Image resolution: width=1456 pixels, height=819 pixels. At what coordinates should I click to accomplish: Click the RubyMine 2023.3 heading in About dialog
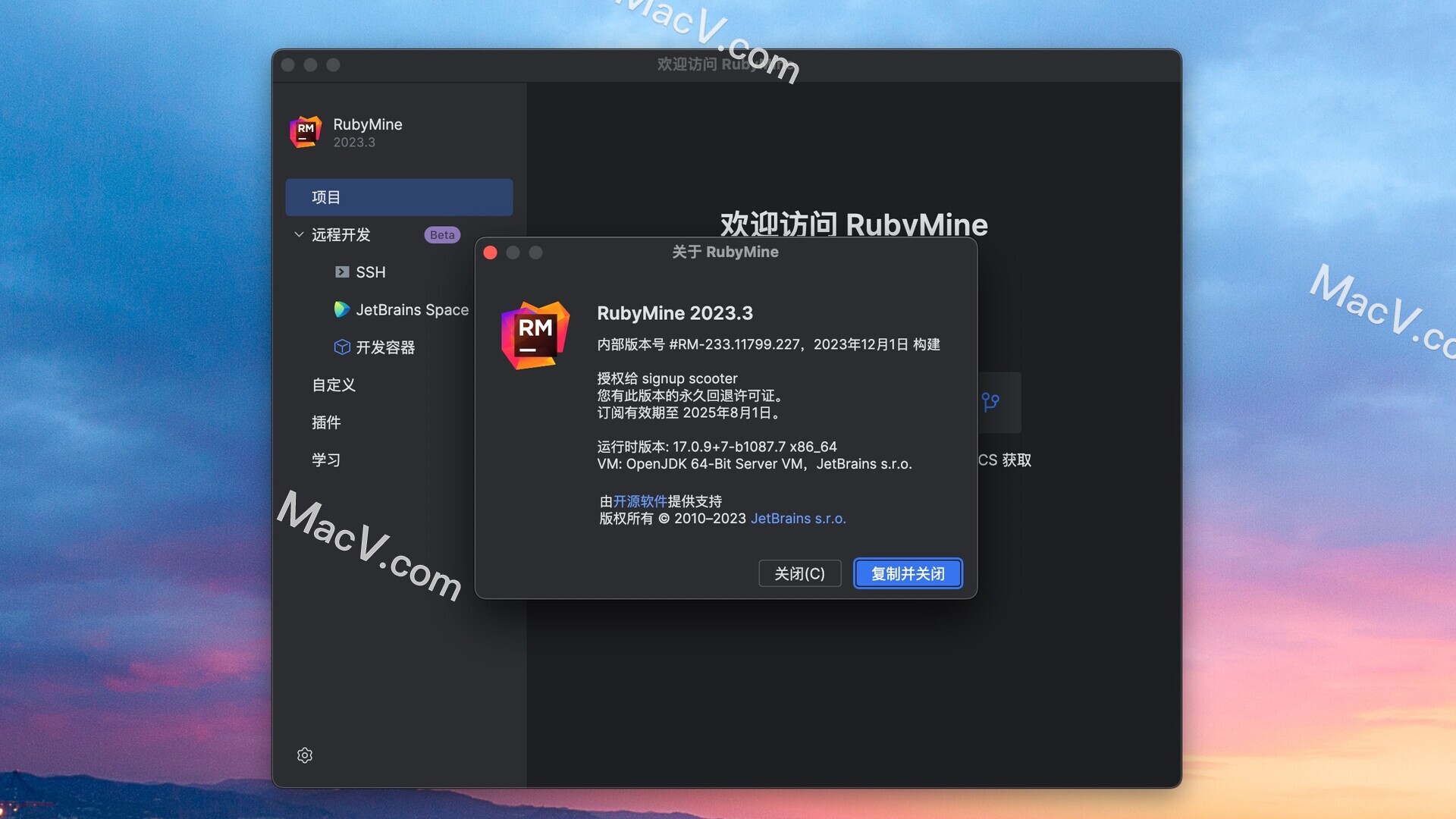[x=675, y=313]
